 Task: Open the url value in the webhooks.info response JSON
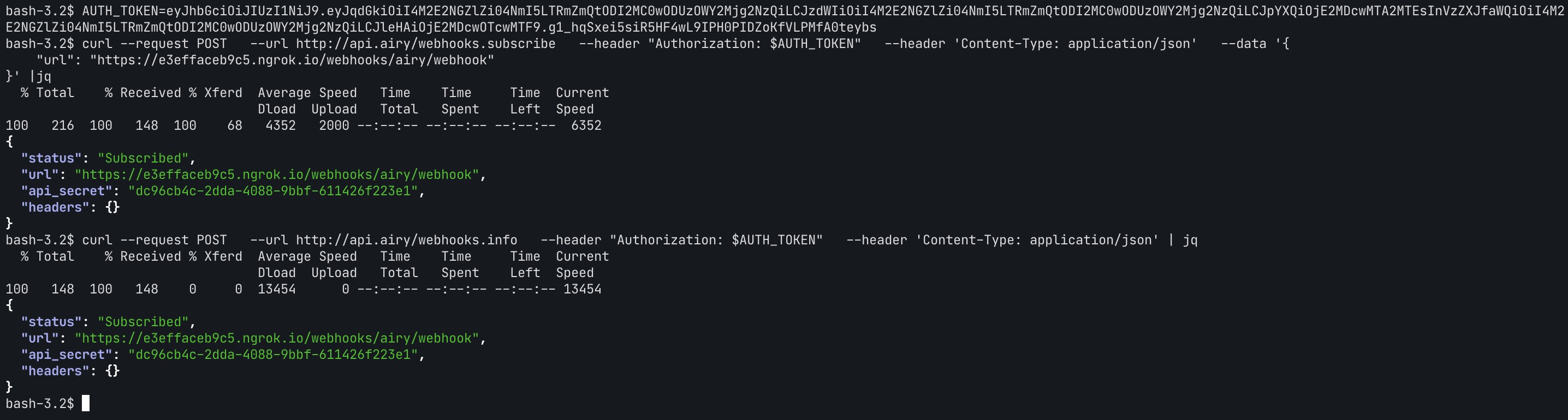point(276,339)
